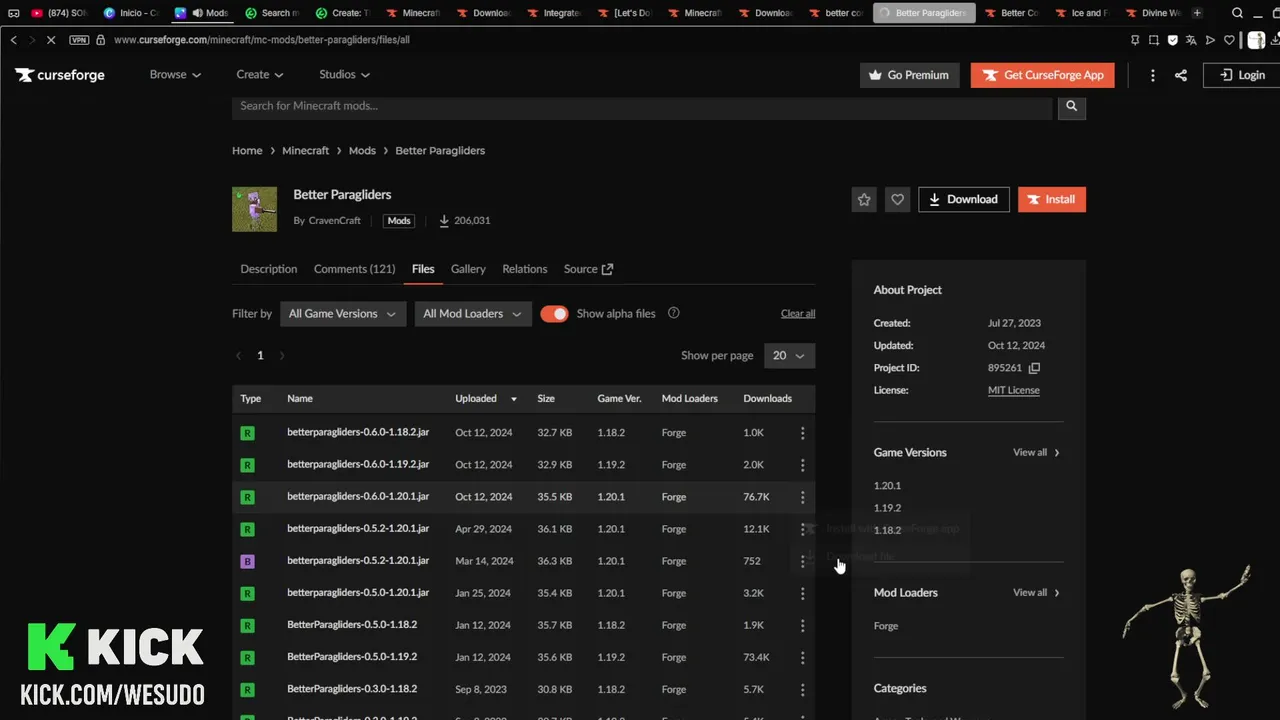Image resolution: width=1280 pixels, height=720 pixels.
Task: Open options for betterparagliders-0.6.0-1.19.2.jar
Action: coord(802,465)
